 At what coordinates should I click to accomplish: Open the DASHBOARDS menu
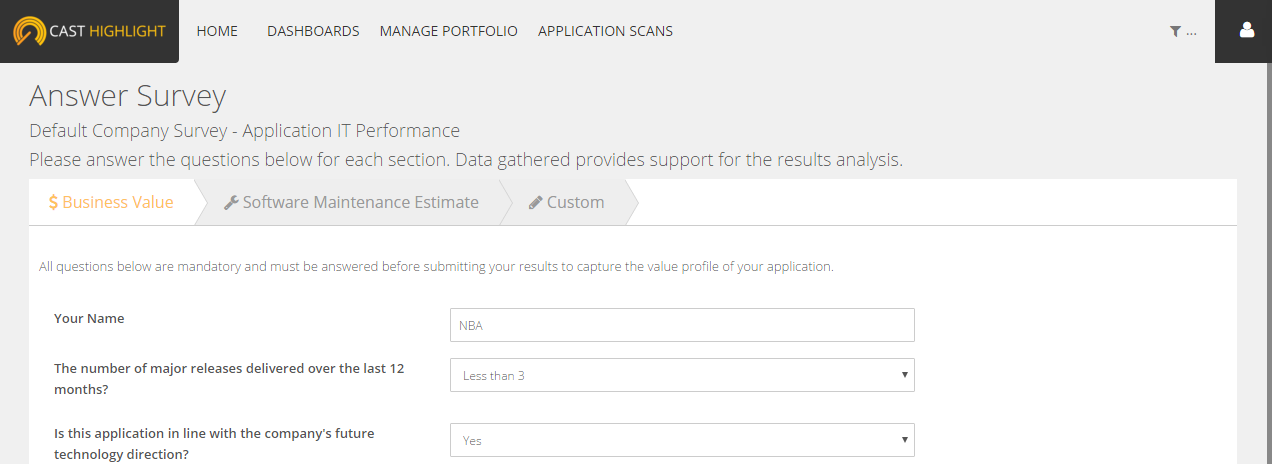coord(313,31)
